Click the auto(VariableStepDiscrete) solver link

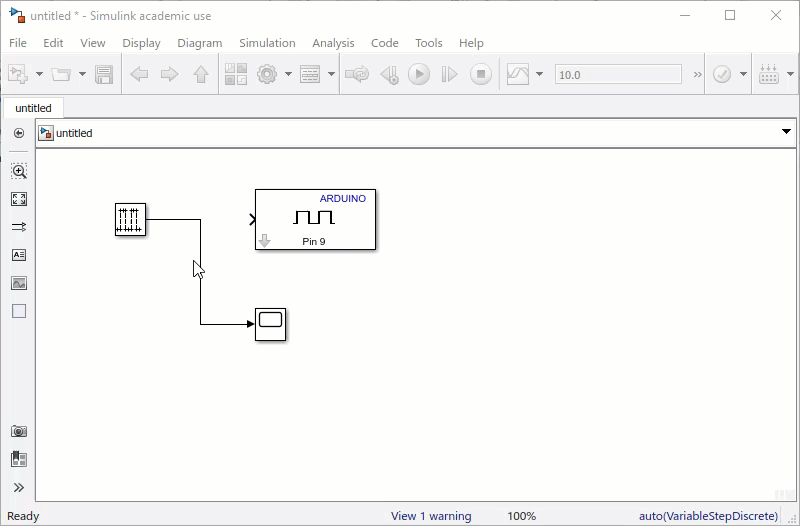pos(708,516)
